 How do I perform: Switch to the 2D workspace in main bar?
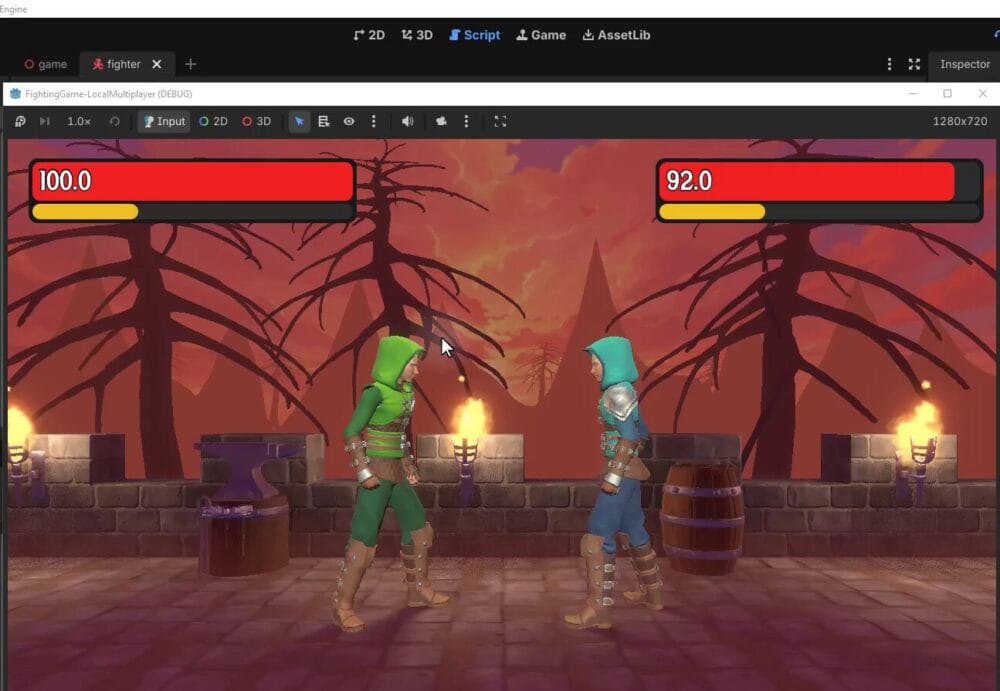point(369,35)
